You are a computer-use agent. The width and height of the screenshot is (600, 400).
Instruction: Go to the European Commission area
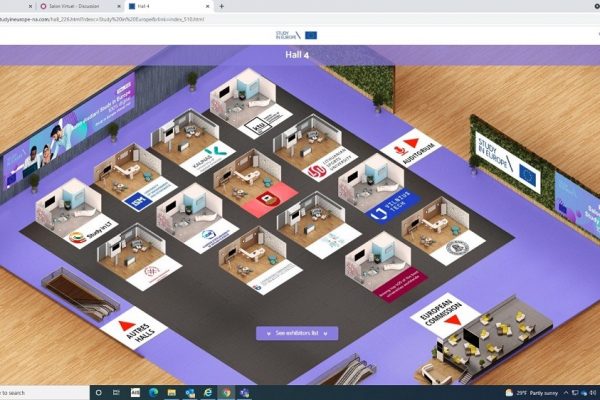(444, 314)
